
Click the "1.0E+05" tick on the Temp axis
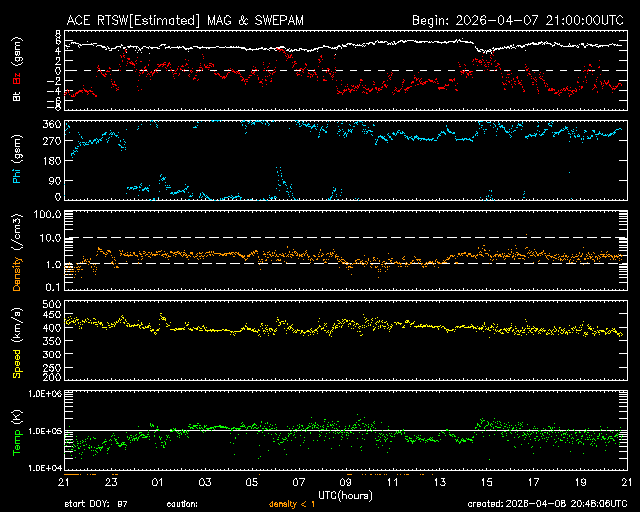[x=45, y=431]
